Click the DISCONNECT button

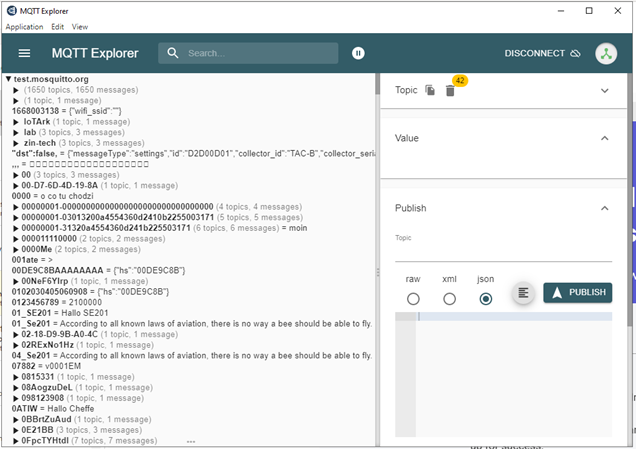542,53
